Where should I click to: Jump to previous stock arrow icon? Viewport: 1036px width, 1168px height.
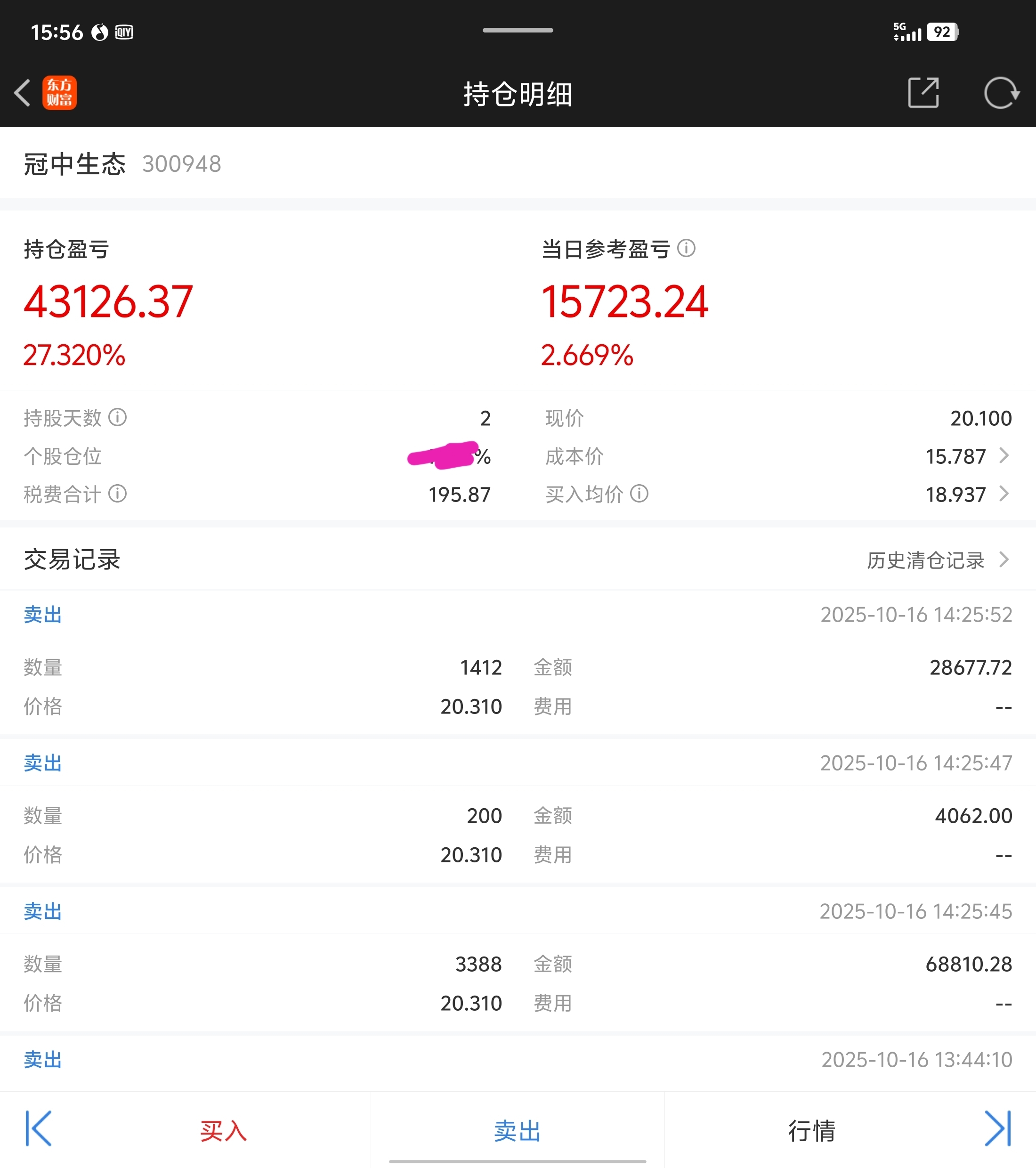pyautogui.click(x=38, y=1128)
